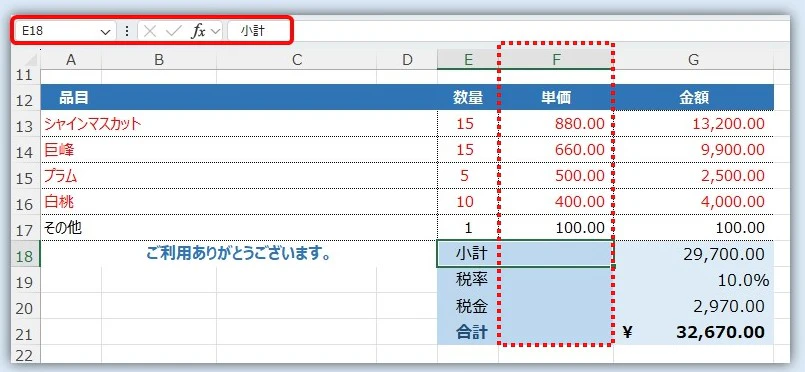This screenshot has width=805, height=372.
Task: Click the Enter checkmark icon in formula bar
Action: pos(174,31)
